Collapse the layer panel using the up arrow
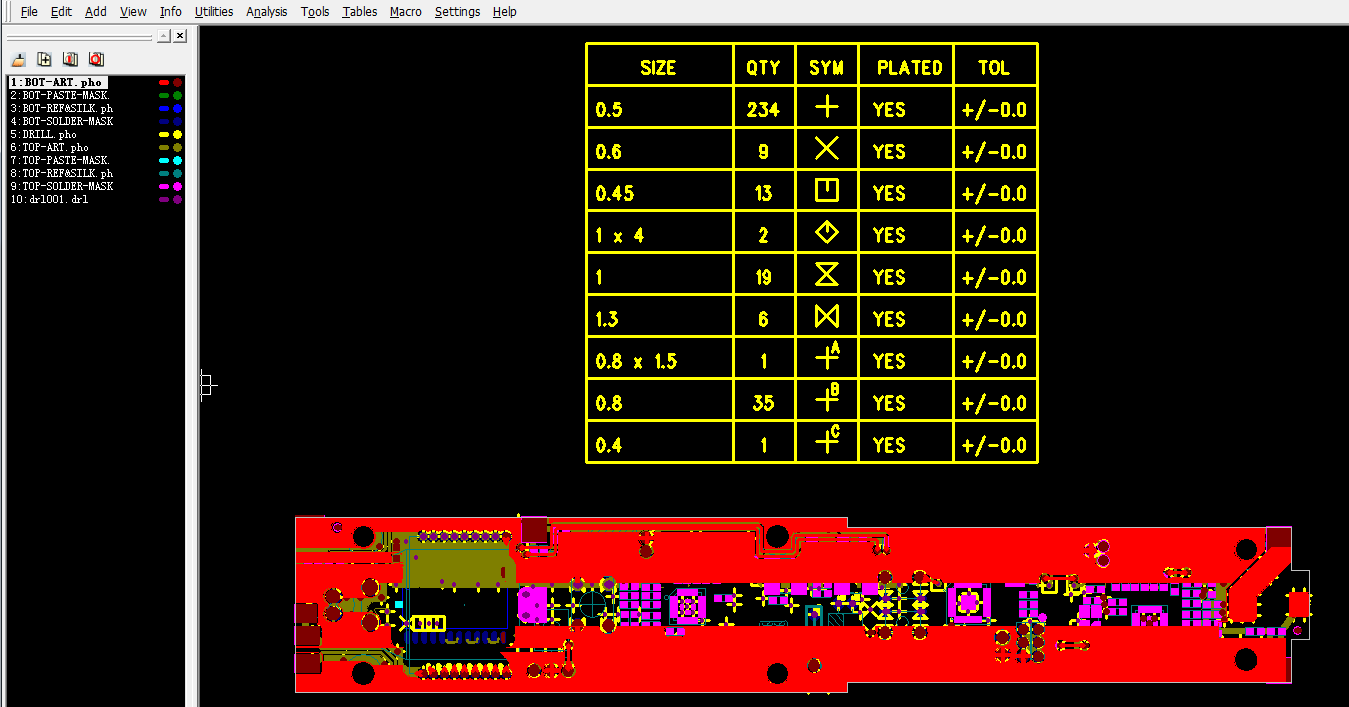This screenshot has width=1349, height=707. 163,36
